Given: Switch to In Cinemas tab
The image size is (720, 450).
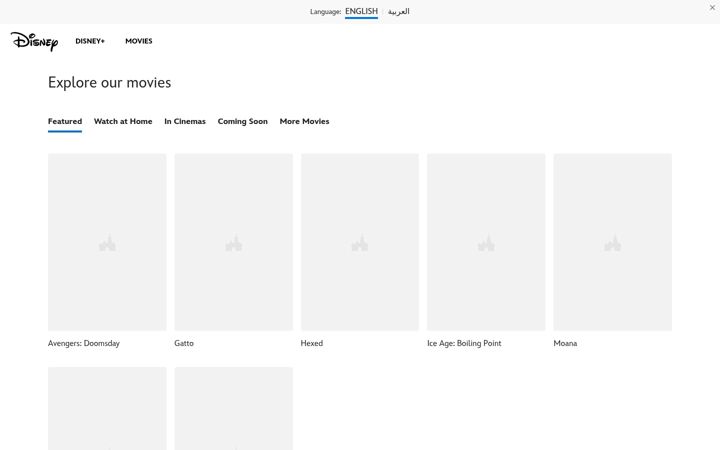Looking at the screenshot, I should [x=185, y=122].
